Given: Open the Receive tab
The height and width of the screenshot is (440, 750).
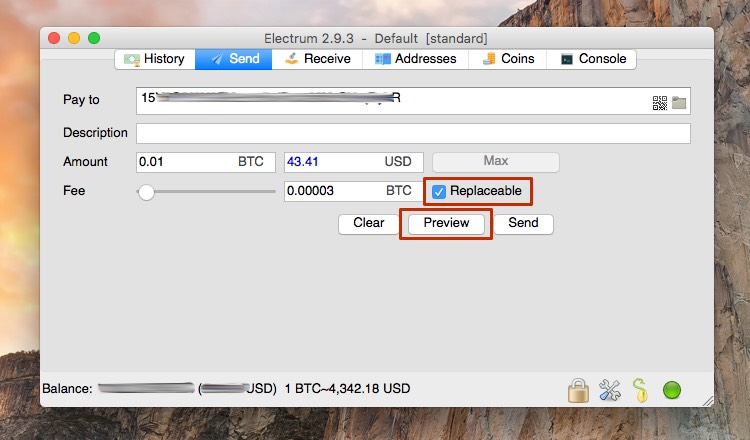Looking at the screenshot, I should click(x=317, y=59).
